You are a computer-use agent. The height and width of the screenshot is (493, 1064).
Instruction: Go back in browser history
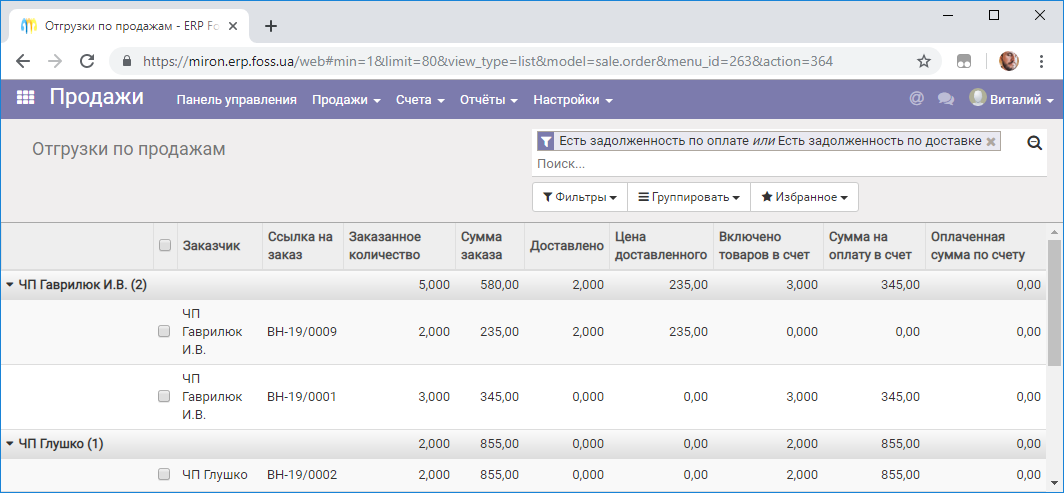23,61
